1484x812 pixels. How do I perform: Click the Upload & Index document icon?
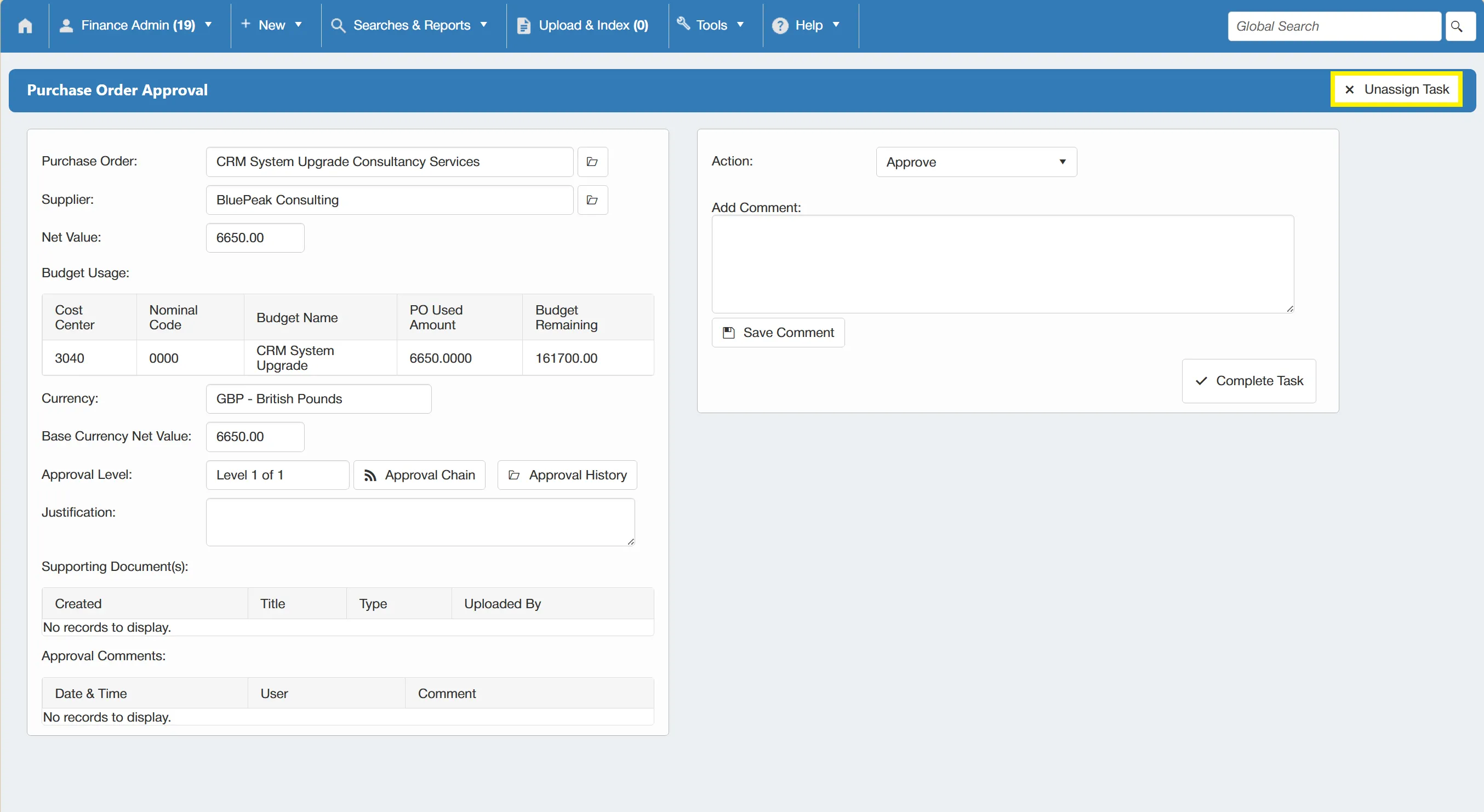(x=523, y=25)
